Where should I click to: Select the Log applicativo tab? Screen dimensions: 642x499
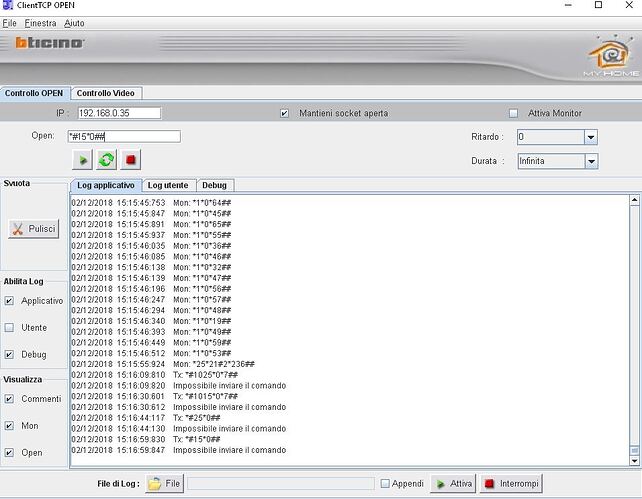pyautogui.click(x=106, y=185)
